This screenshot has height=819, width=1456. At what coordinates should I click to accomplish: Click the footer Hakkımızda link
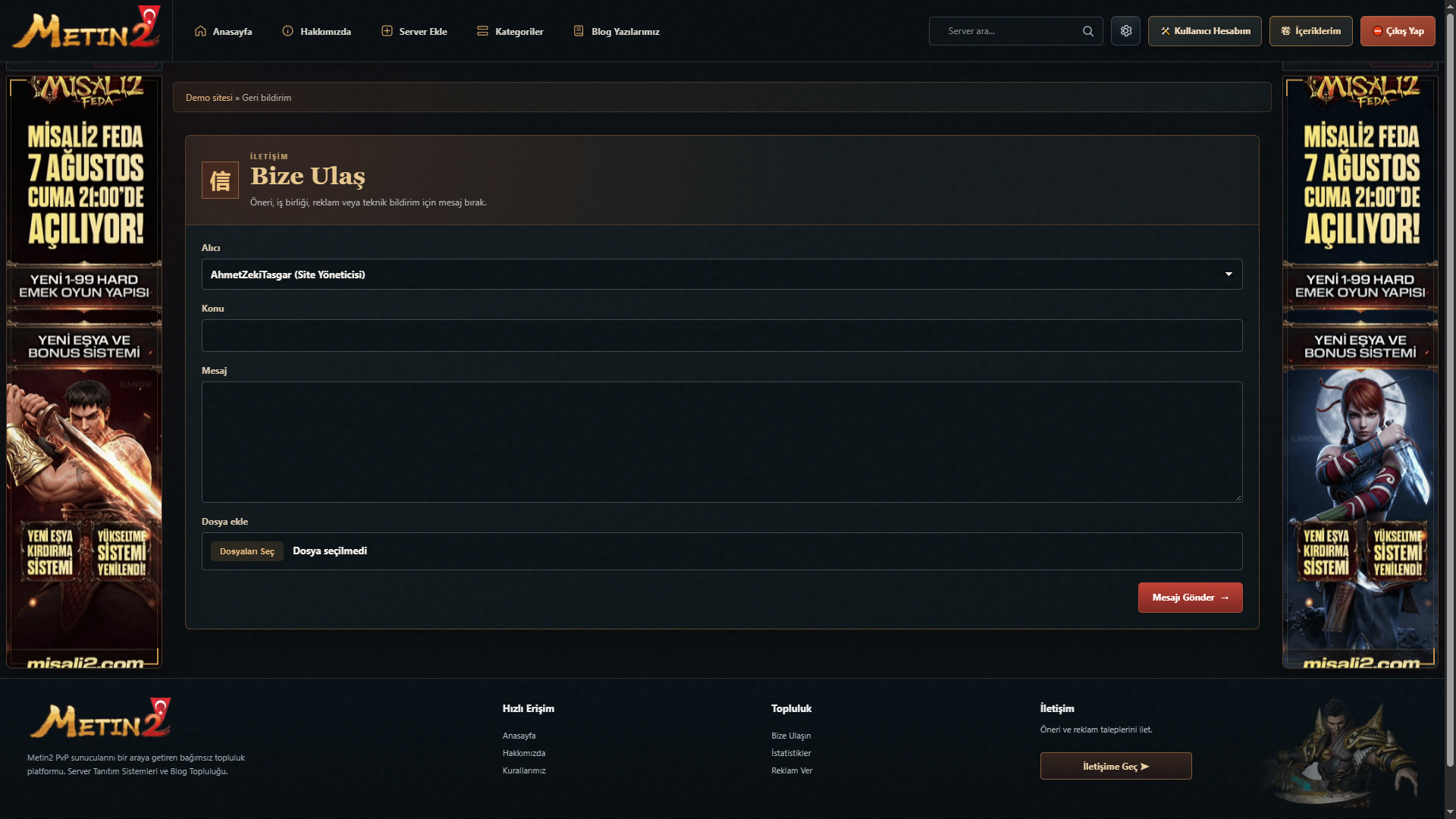(524, 753)
